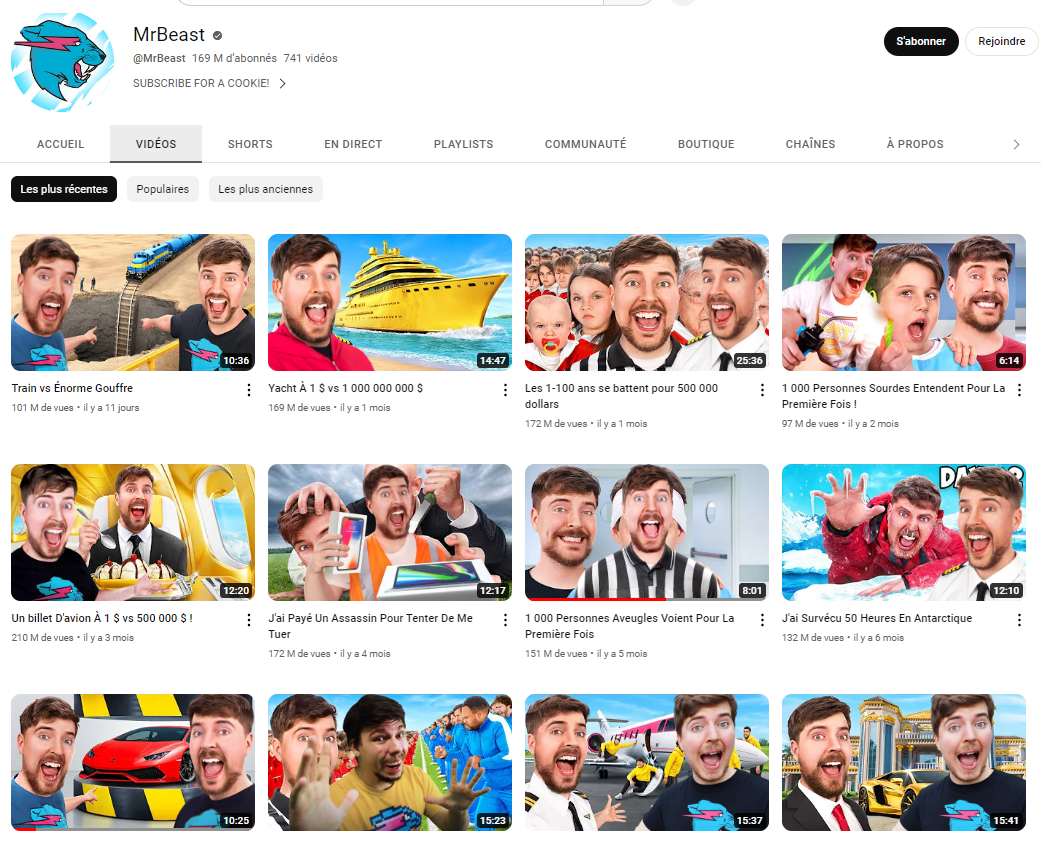
Task: Click the '169 M d'abonnés' subscriber count
Action: [234, 58]
